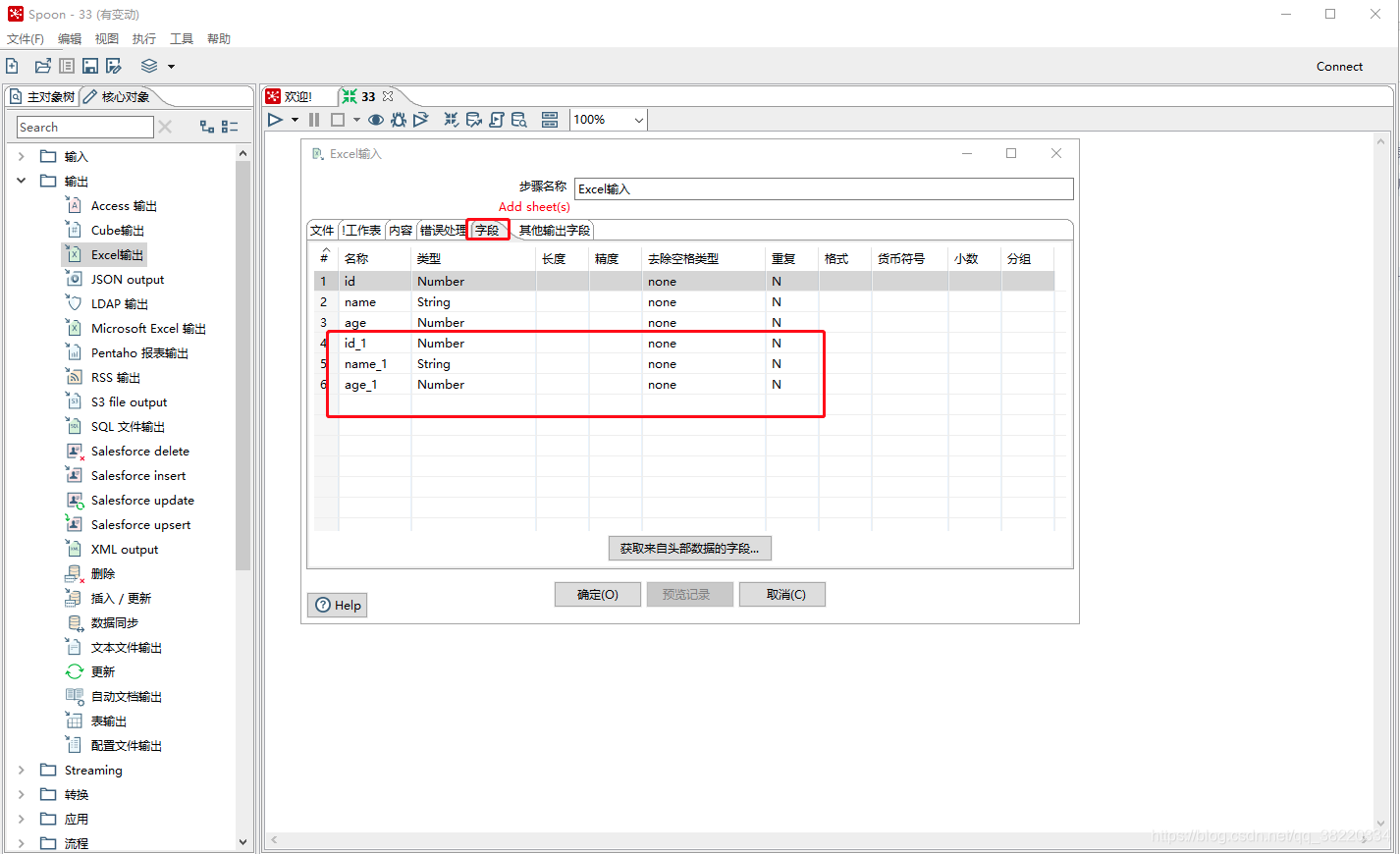
Task: Open Help in the Excel输入 dialog
Action: click(338, 605)
